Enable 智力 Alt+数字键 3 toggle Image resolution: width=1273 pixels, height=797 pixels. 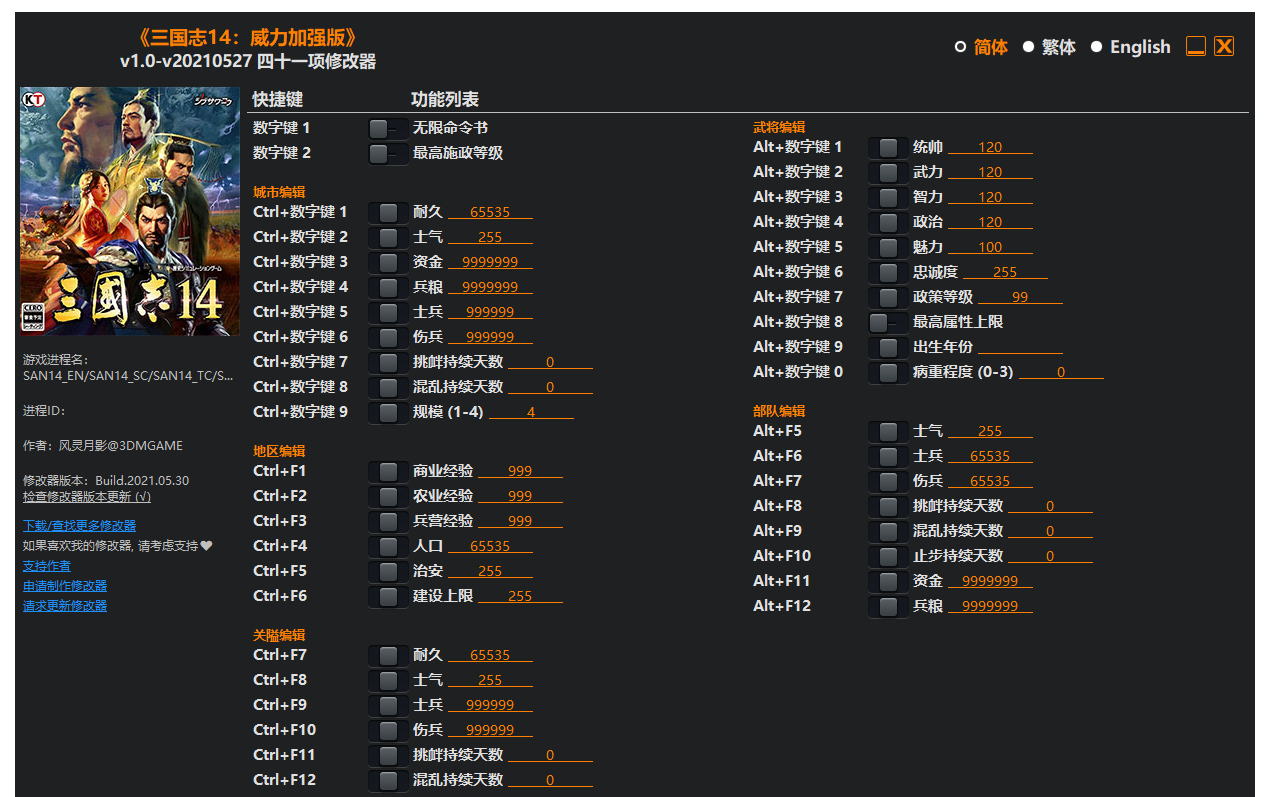pos(888,197)
